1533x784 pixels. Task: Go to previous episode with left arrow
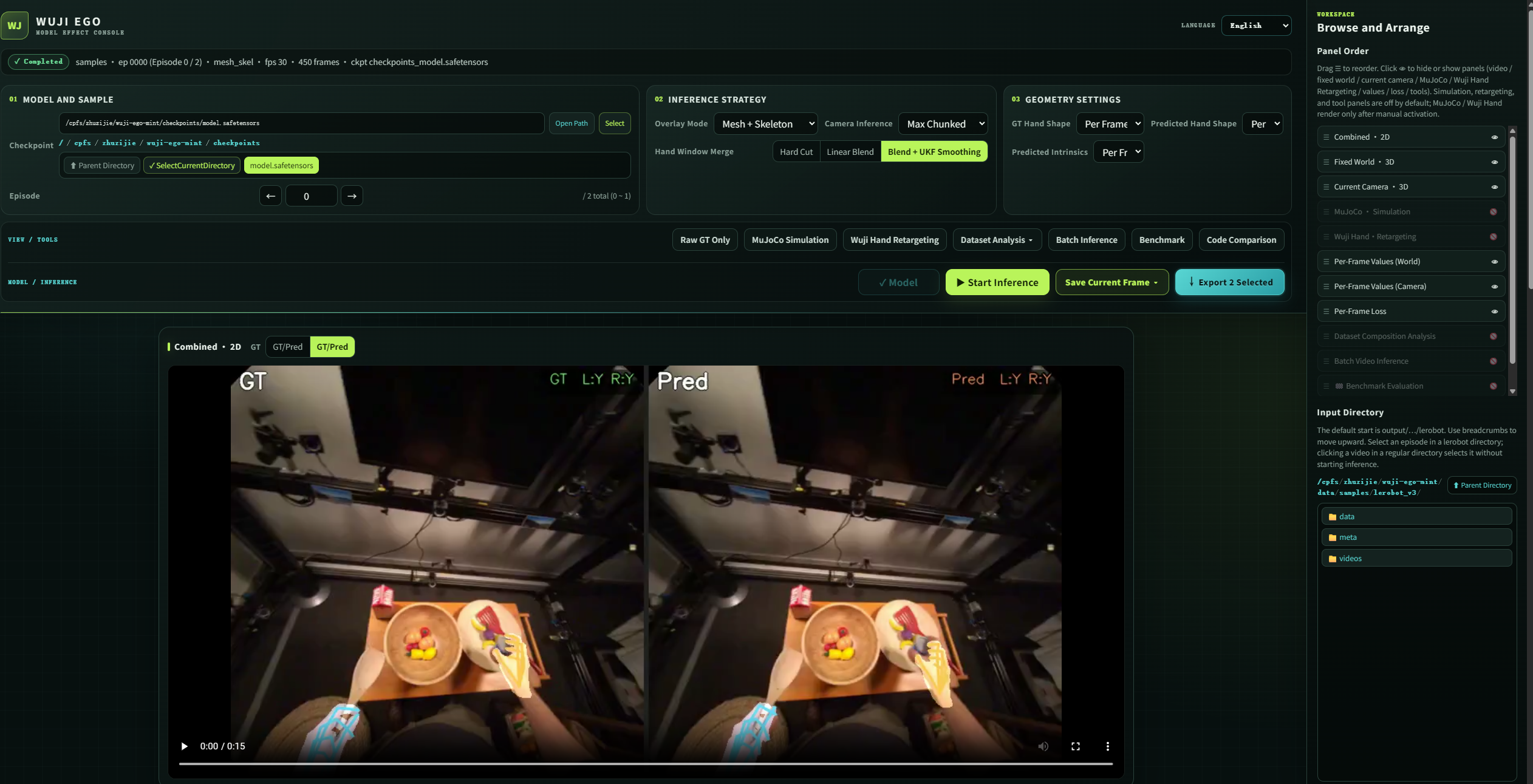[x=270, y=196]
